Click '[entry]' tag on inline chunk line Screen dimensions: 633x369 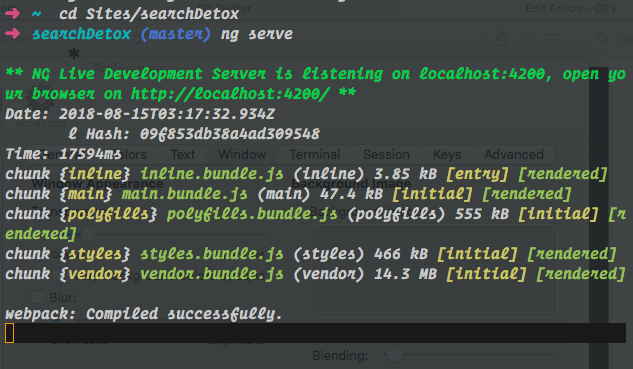[x=477, y=174]
